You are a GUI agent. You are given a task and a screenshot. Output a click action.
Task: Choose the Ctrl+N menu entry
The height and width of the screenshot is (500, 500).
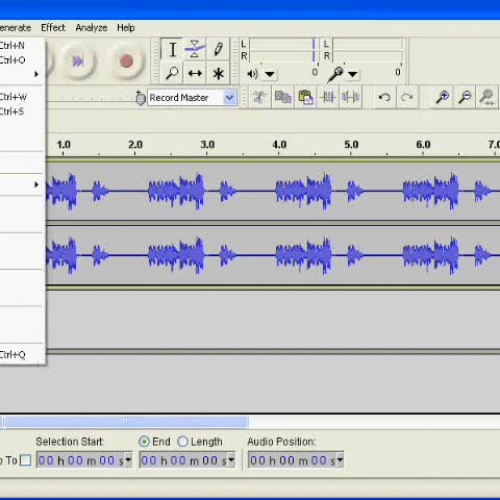pyautogui.click(x=22, y=45)
